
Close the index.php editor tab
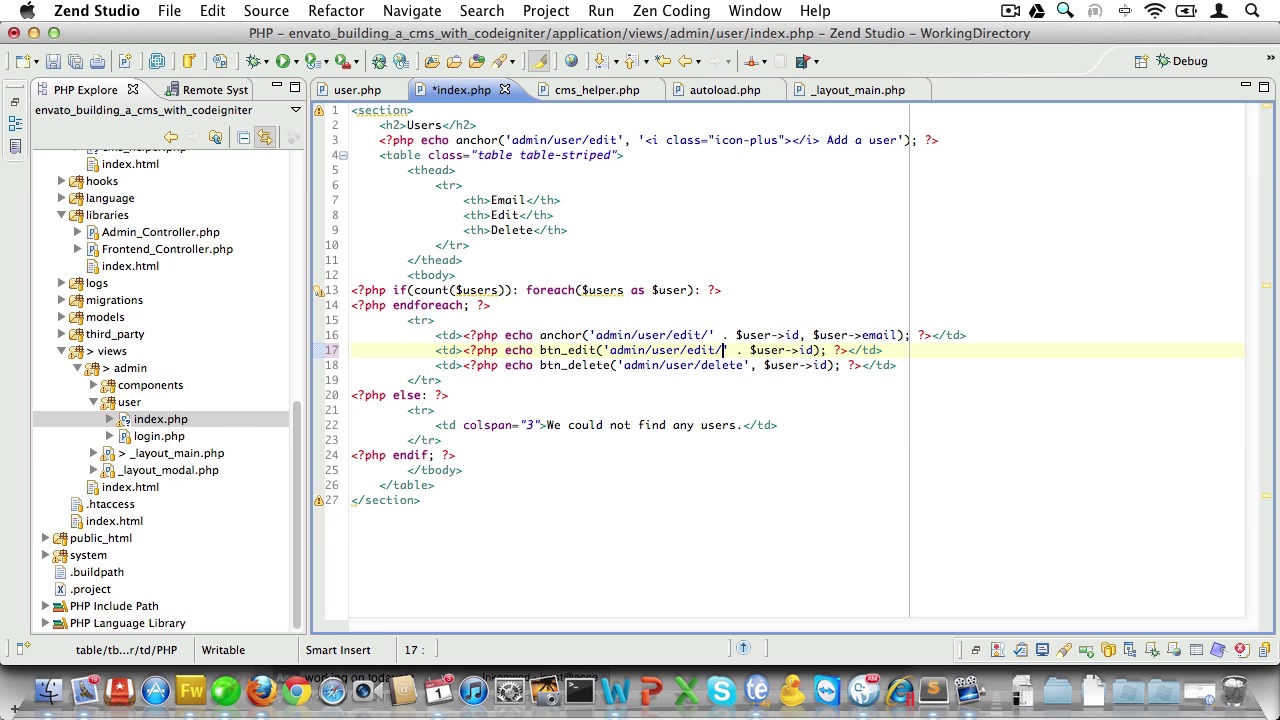point(505,90)
